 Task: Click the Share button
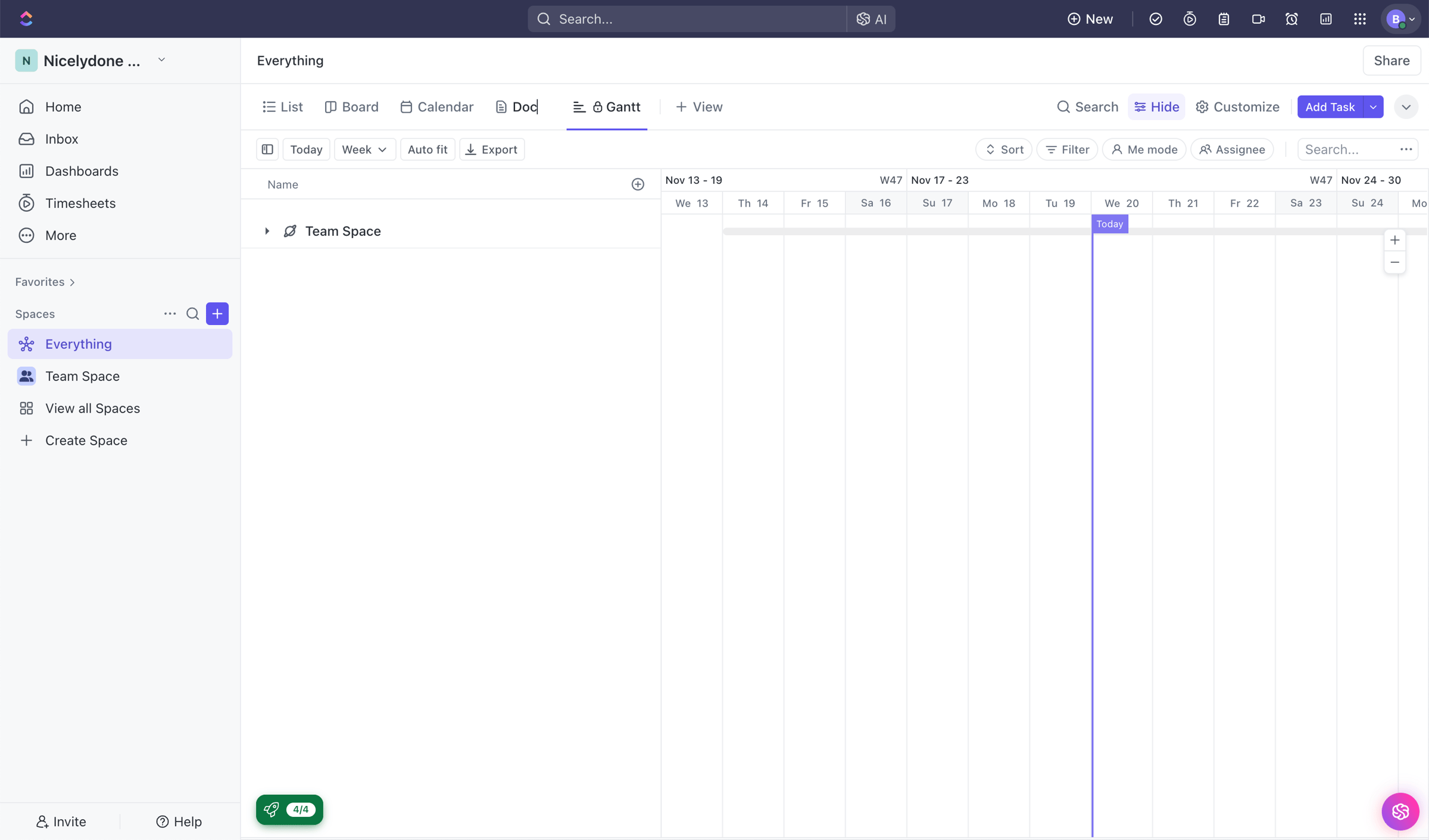coord(1391,61)
